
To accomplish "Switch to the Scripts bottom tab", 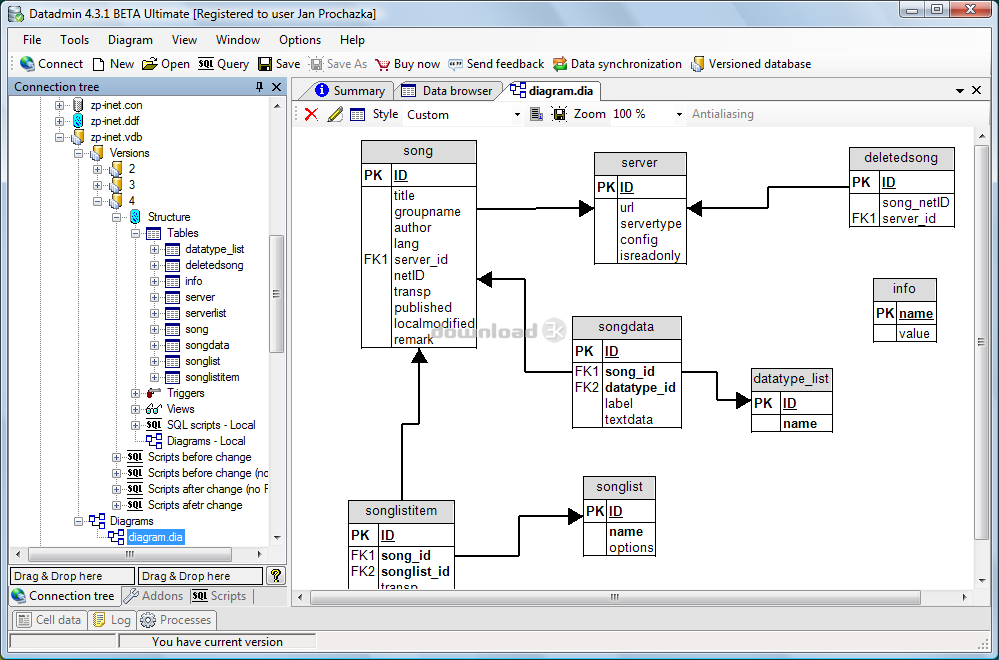I will click(x=219, y=596).
